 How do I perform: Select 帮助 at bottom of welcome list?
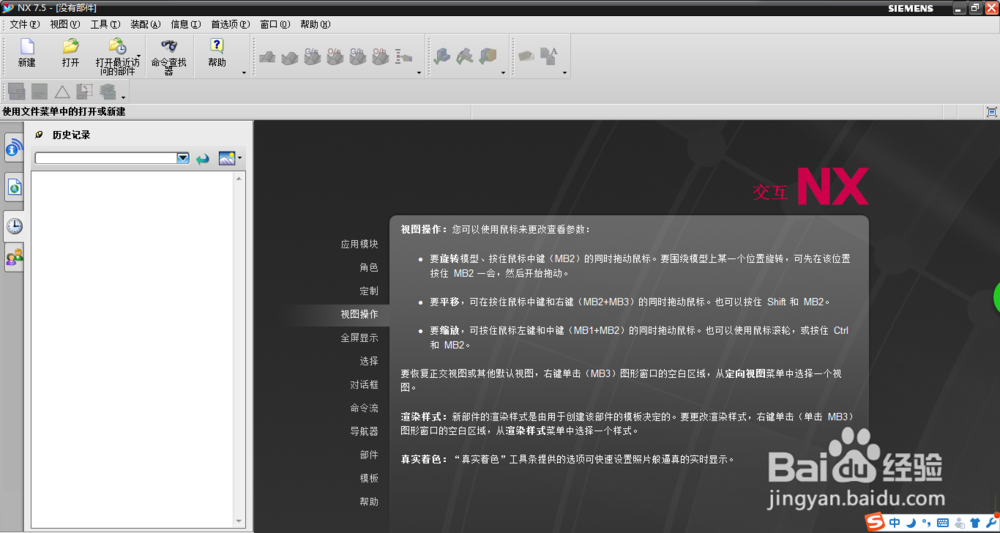point(369,502)
